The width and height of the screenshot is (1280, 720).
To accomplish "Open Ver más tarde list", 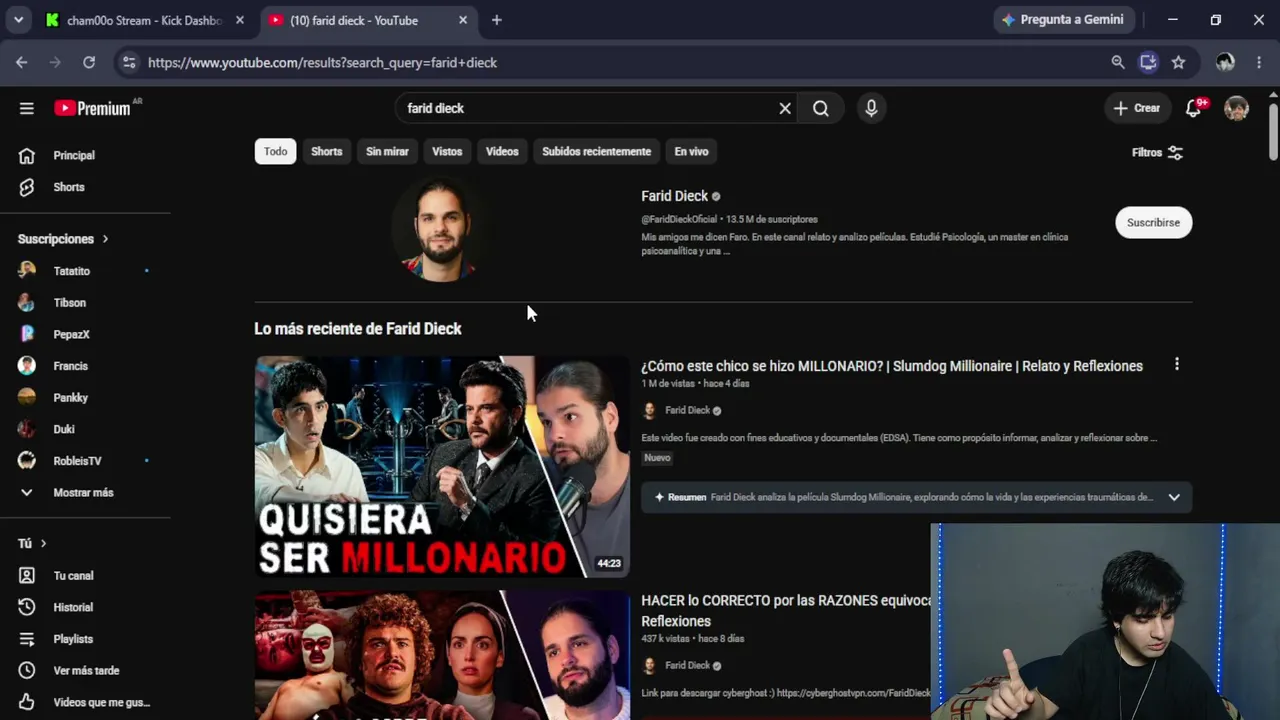I will pyautogui.click(x=85, y=671).
